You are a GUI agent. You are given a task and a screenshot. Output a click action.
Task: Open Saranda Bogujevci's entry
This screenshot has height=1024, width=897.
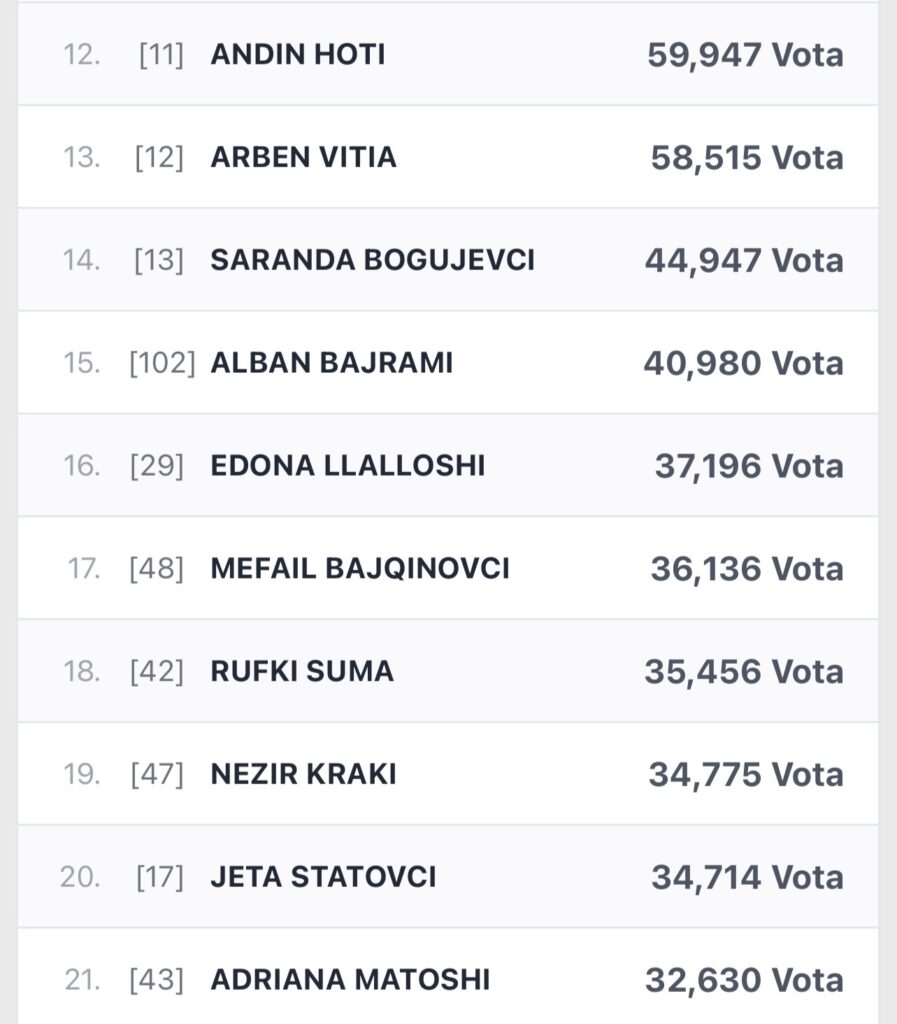(372, 261)
